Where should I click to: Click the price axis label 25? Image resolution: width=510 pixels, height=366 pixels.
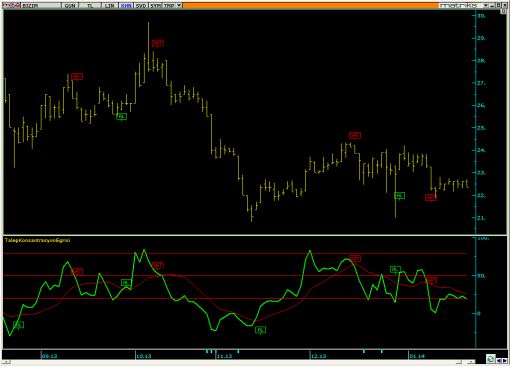point(481,128)
